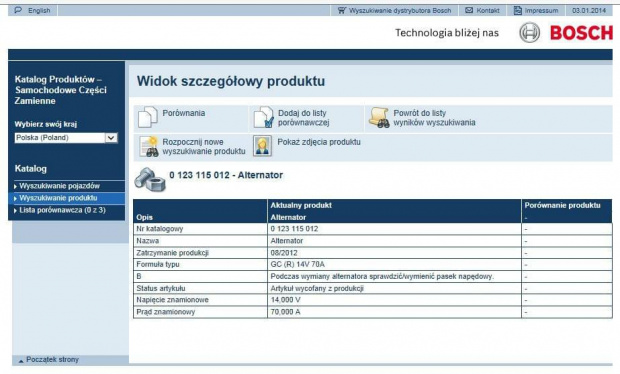Screen dimensions: 620x374
Task: Click the Zatrzymanie produkcji row label
Action: tap(172, 253)
